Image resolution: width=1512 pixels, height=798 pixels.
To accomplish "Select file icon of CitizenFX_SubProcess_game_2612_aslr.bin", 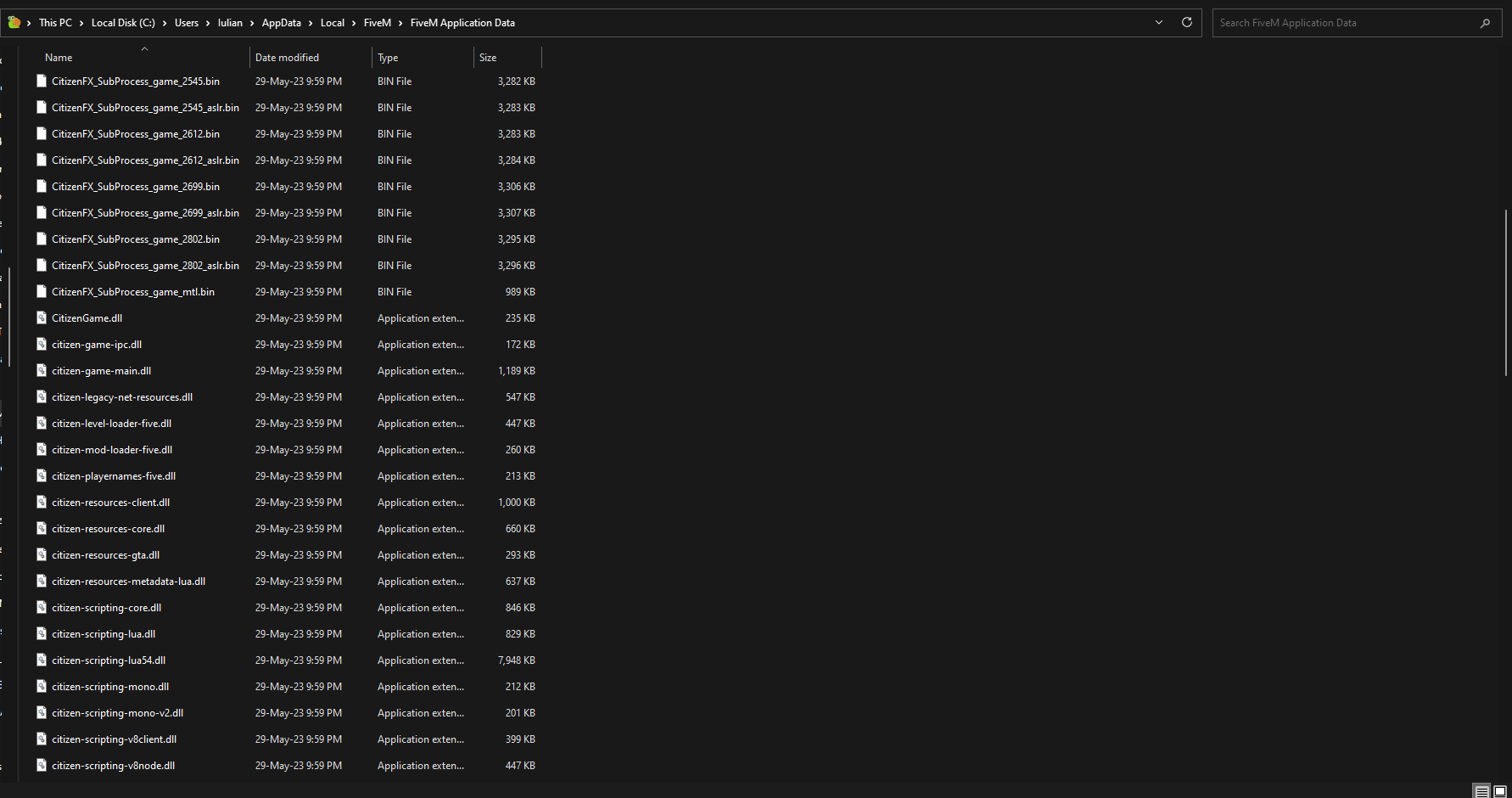I will tap(42, 160).
